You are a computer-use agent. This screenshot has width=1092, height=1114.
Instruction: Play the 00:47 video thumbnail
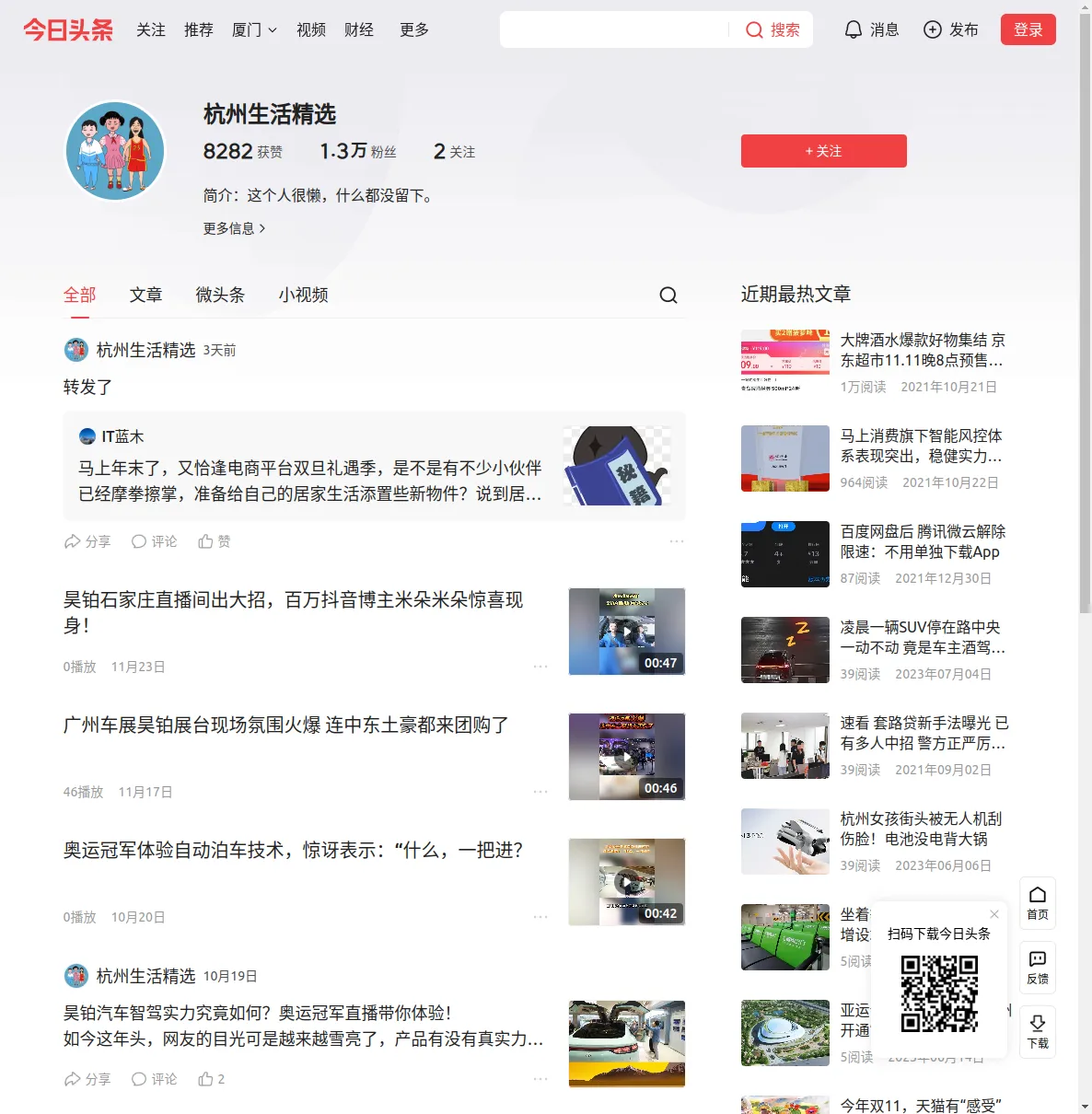[x=627, y=632]
